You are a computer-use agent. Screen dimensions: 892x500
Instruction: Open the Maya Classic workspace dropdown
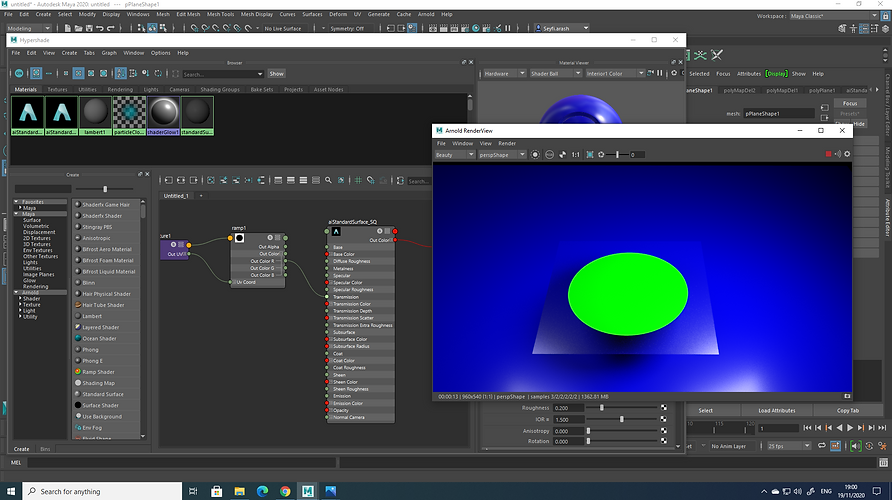[834, 16]
